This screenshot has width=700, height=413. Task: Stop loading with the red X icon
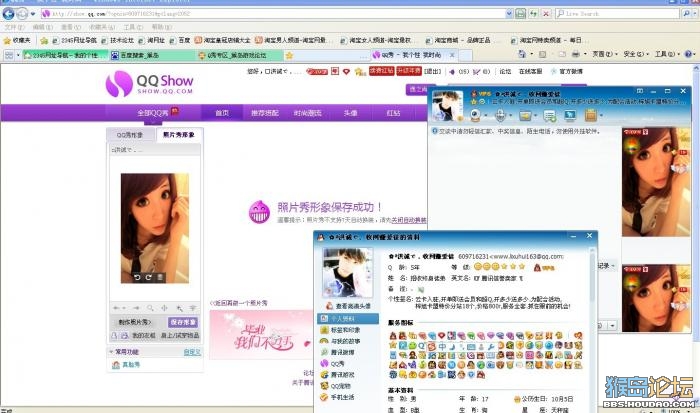click(546, 14)
